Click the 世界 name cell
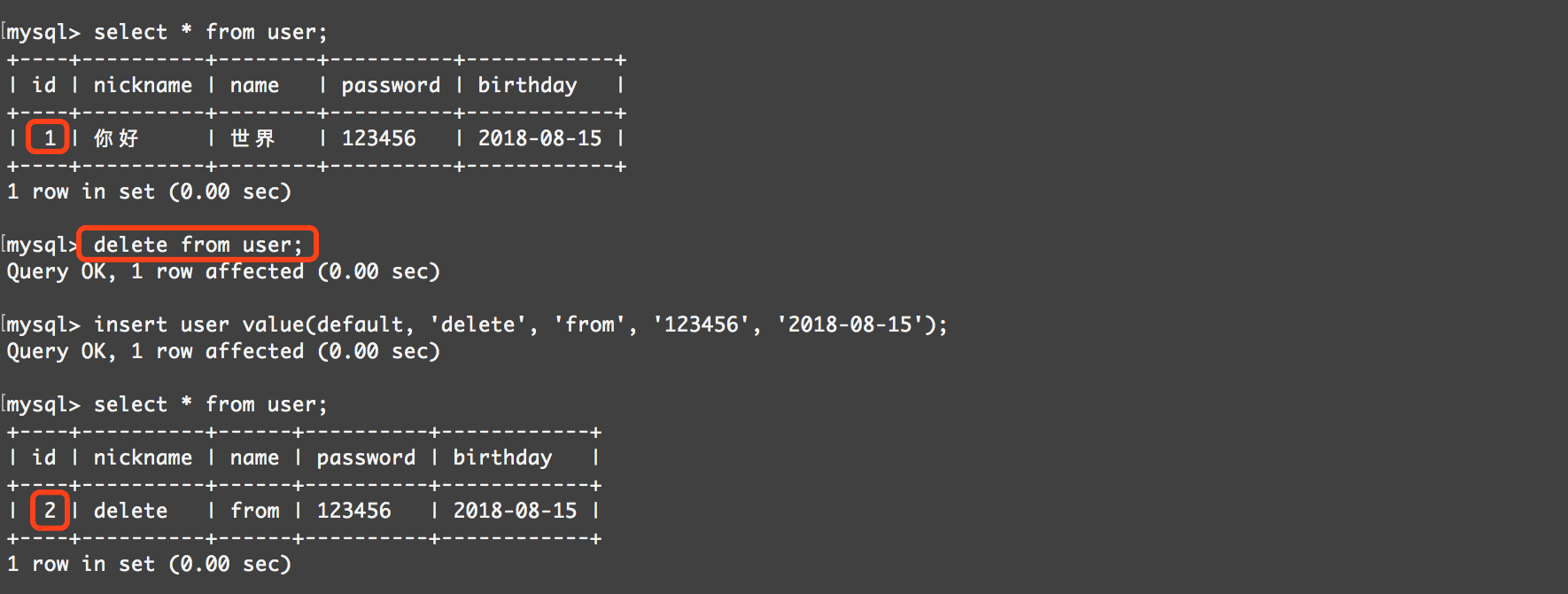The image size is (1568, 594). tap(252, 138)
